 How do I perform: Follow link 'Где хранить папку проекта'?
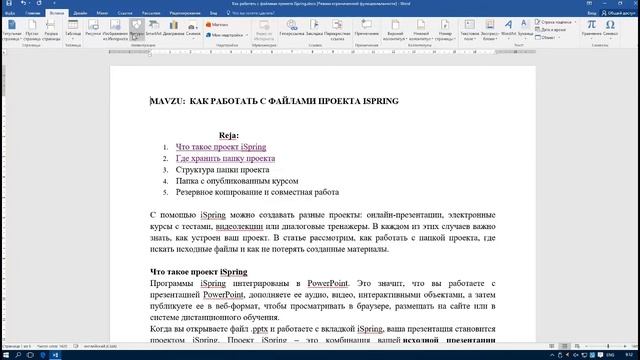225,158
